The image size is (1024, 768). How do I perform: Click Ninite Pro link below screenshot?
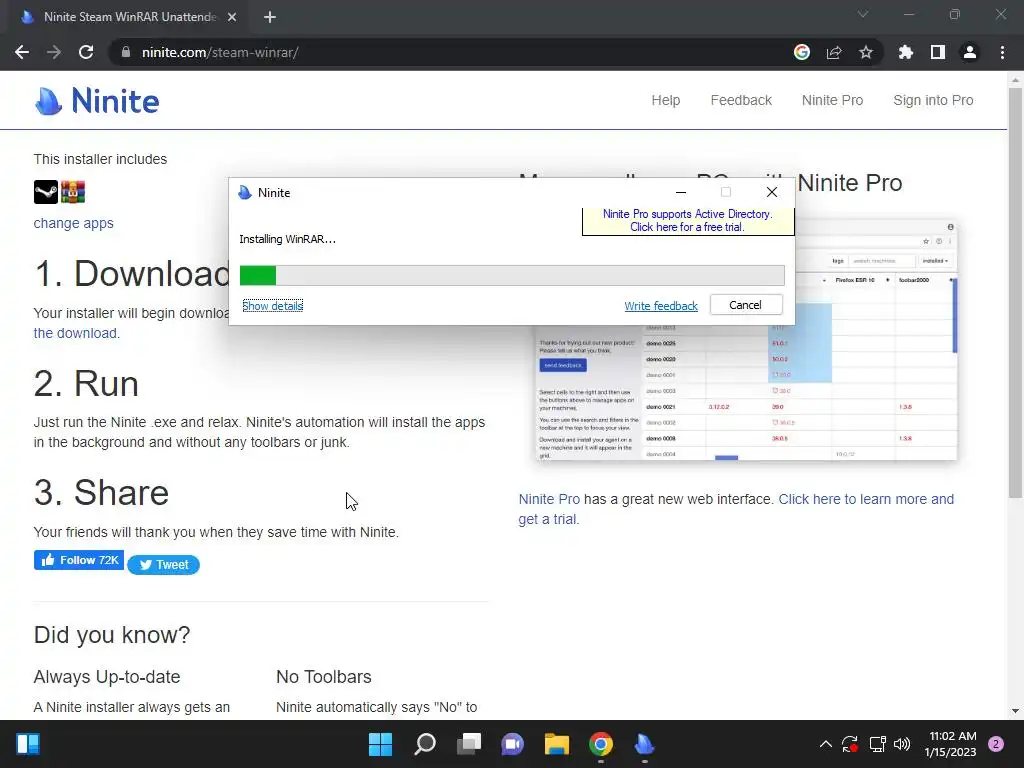[549, 499]
